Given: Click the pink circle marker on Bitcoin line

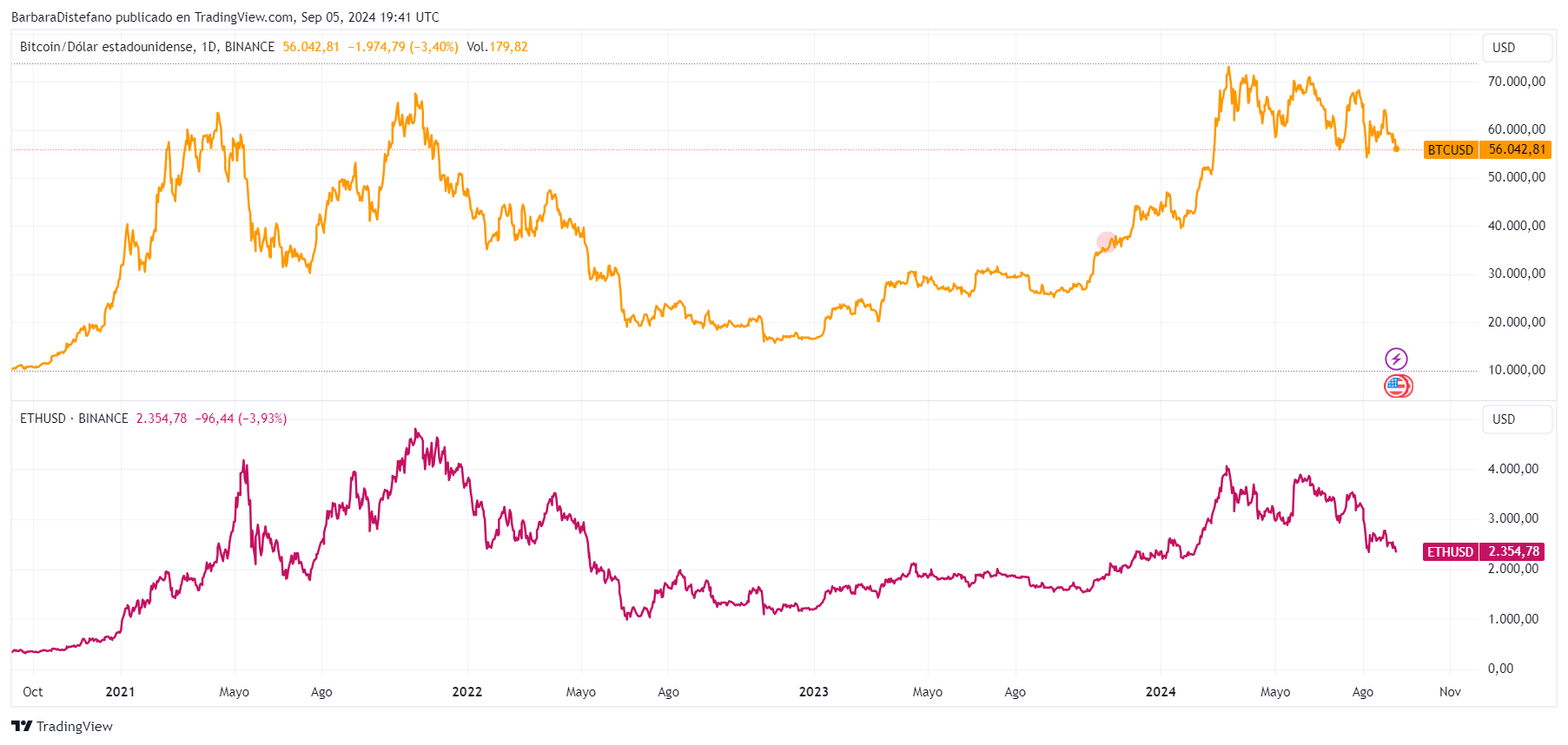Looking at the screenshot, I should click(1106, 242).
